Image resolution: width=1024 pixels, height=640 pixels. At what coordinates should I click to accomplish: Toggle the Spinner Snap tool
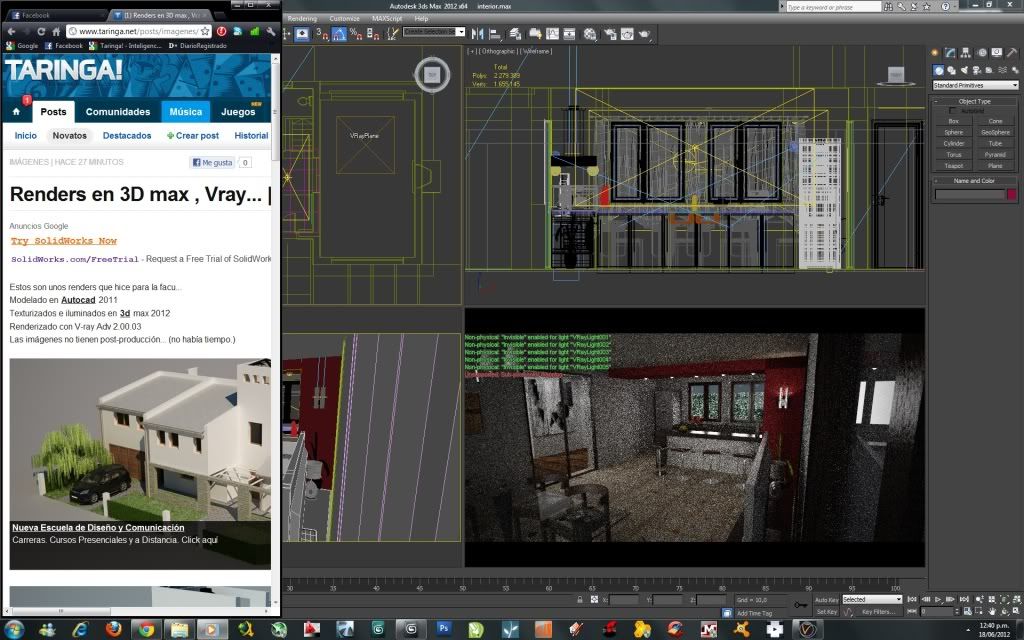tap(373, 34)
